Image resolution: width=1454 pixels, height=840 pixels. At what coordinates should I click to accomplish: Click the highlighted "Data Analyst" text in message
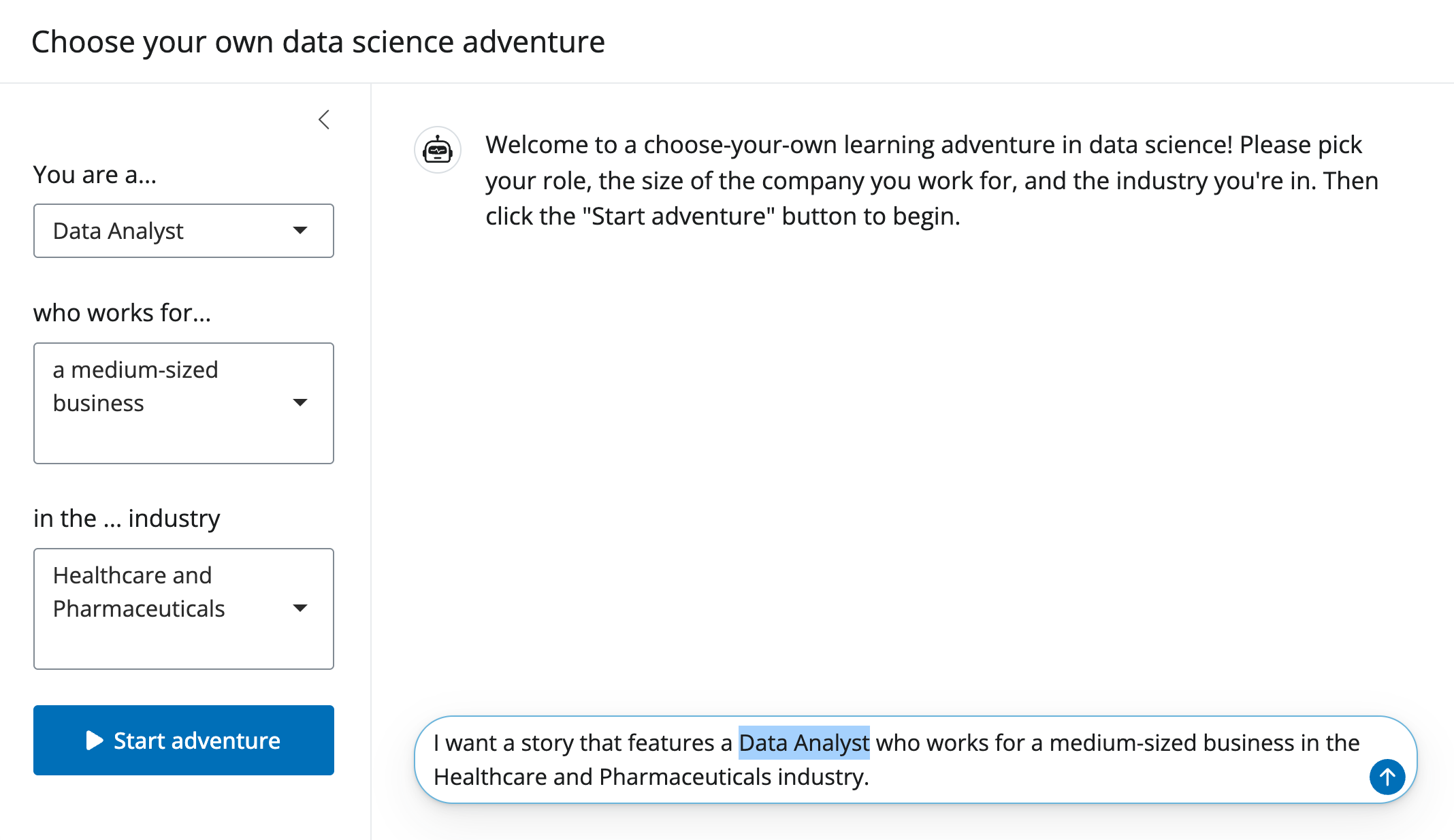click(x=804, y=743)
